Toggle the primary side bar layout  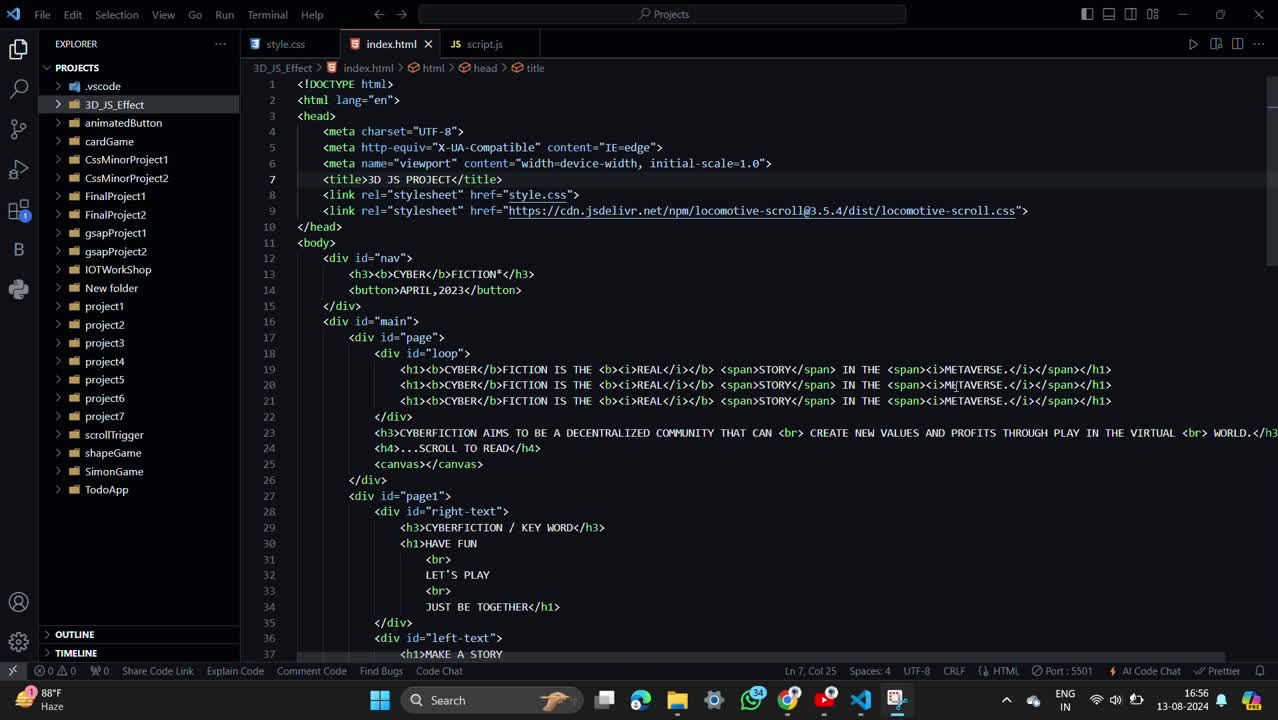tap(1087, 14)
